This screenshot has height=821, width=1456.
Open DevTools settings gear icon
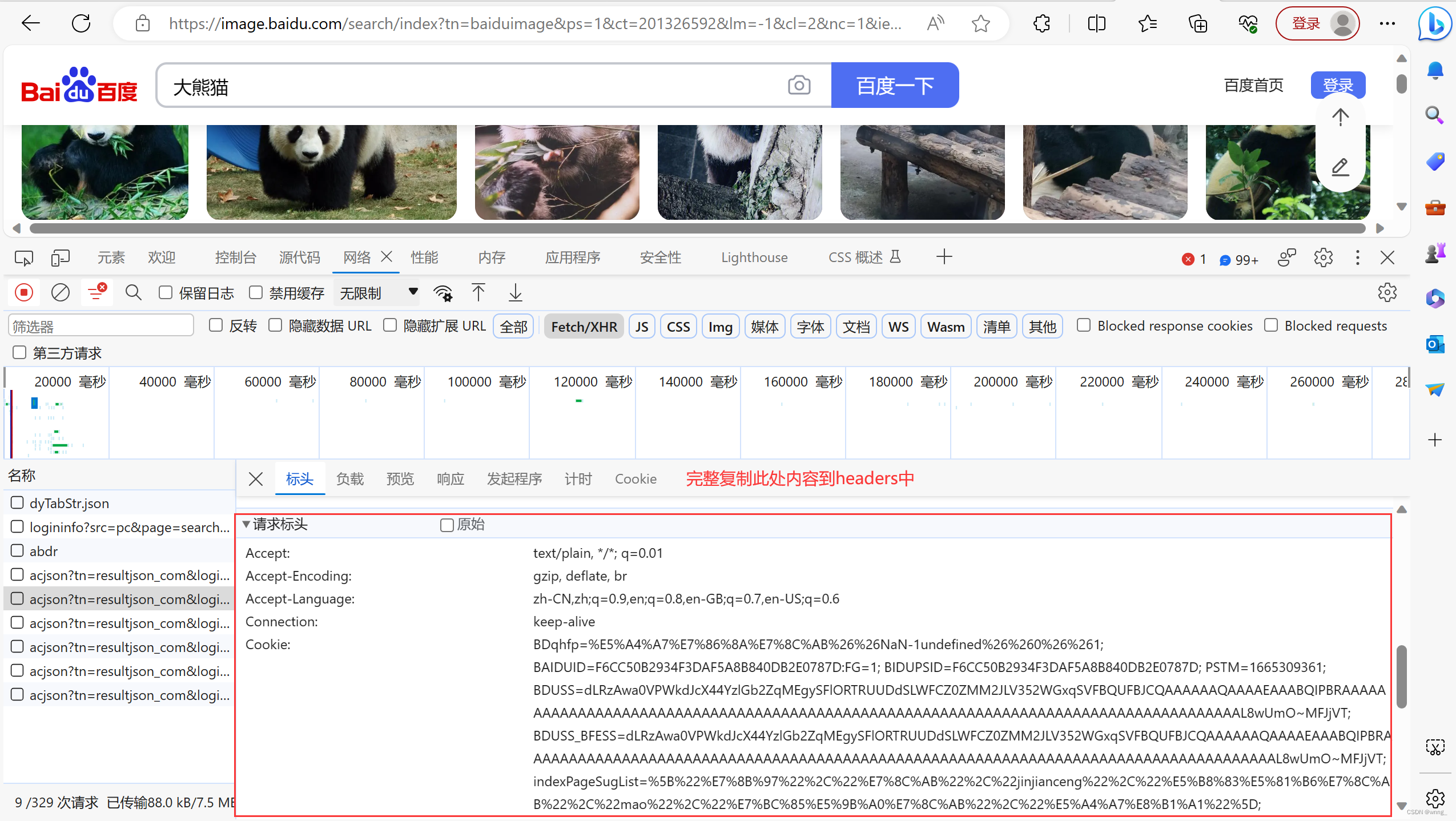(x=1323, y=257)
